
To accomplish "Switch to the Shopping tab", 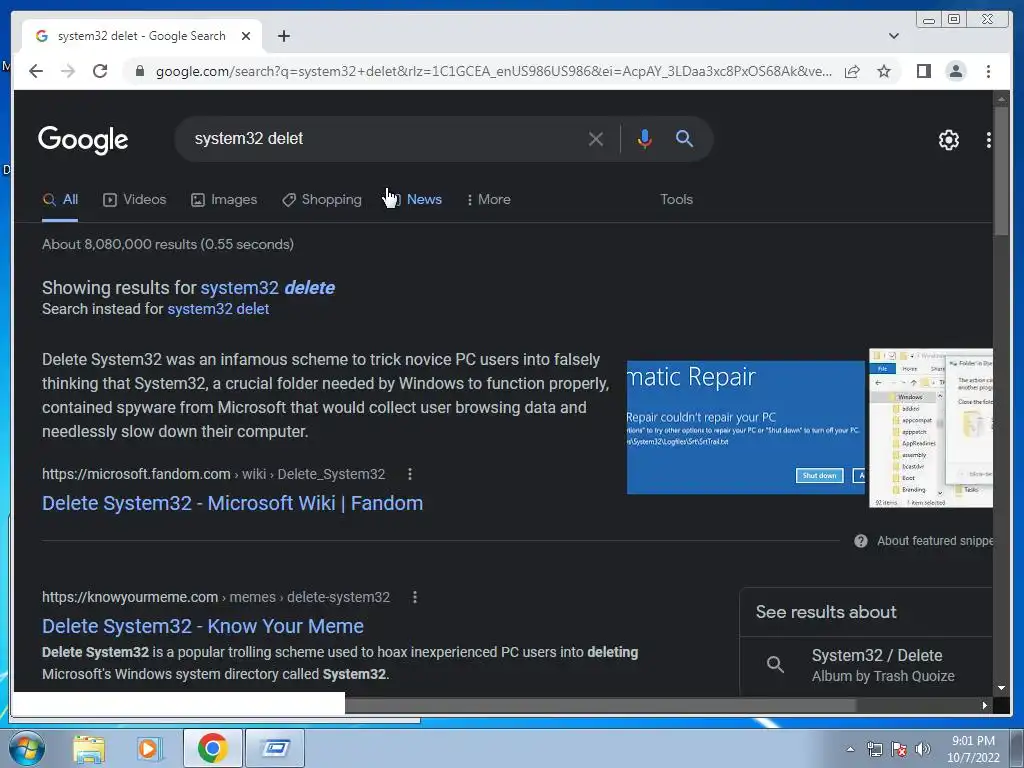I will coord(321,199).
